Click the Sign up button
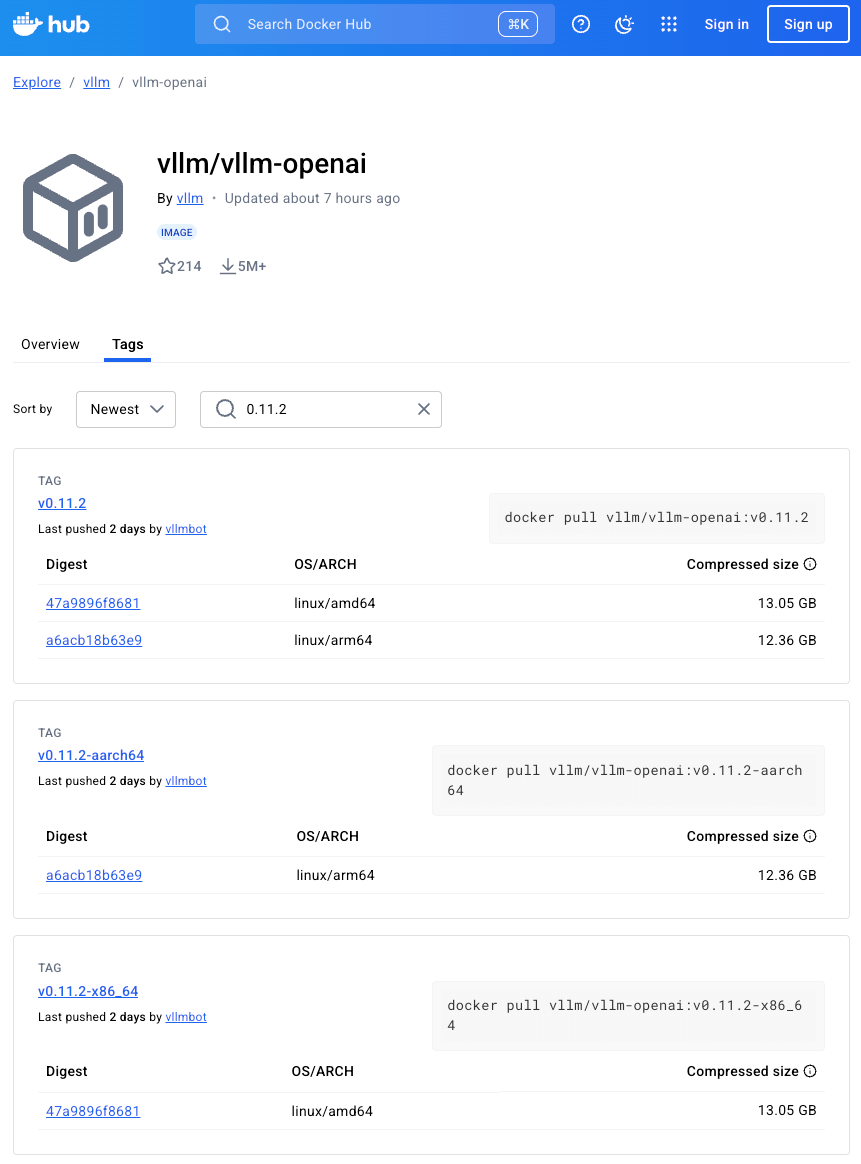Viewport: 861px width, 1164px height. 808,24
